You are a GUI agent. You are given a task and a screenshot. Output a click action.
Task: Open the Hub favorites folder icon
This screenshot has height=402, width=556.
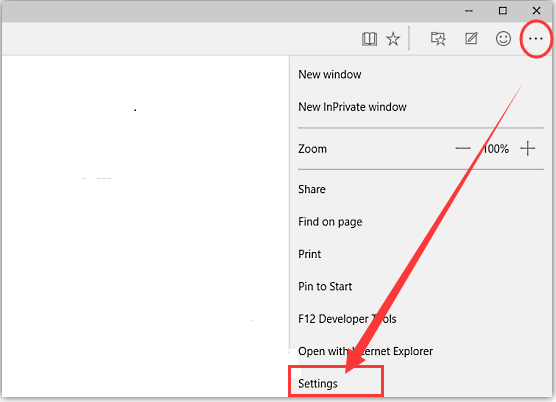(x=438, y=39)
